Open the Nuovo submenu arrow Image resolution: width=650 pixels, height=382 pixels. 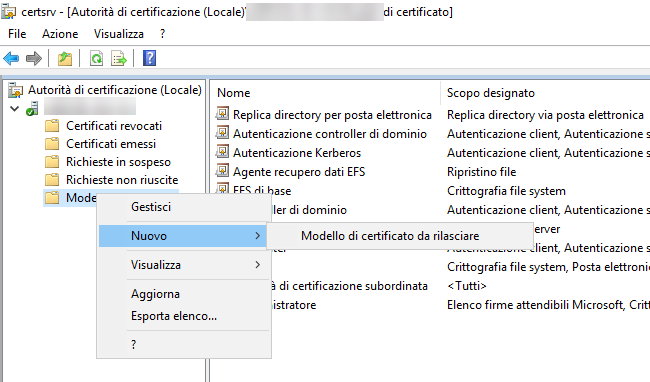(257, 236)
